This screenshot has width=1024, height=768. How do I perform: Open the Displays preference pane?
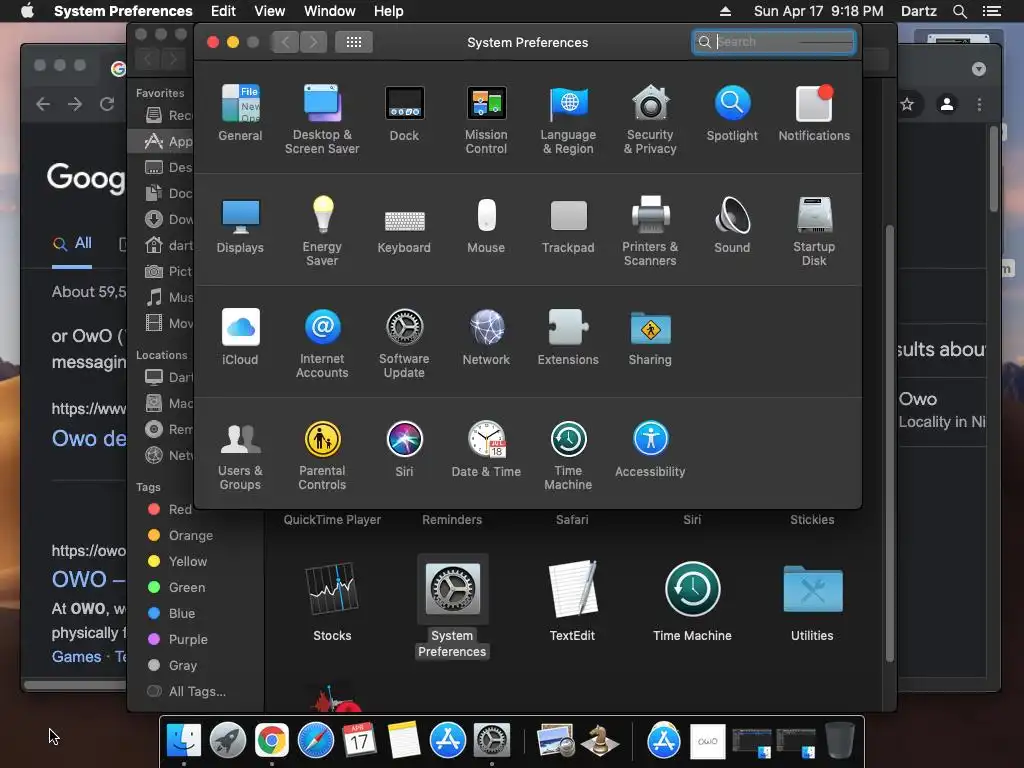click(240, 226)
